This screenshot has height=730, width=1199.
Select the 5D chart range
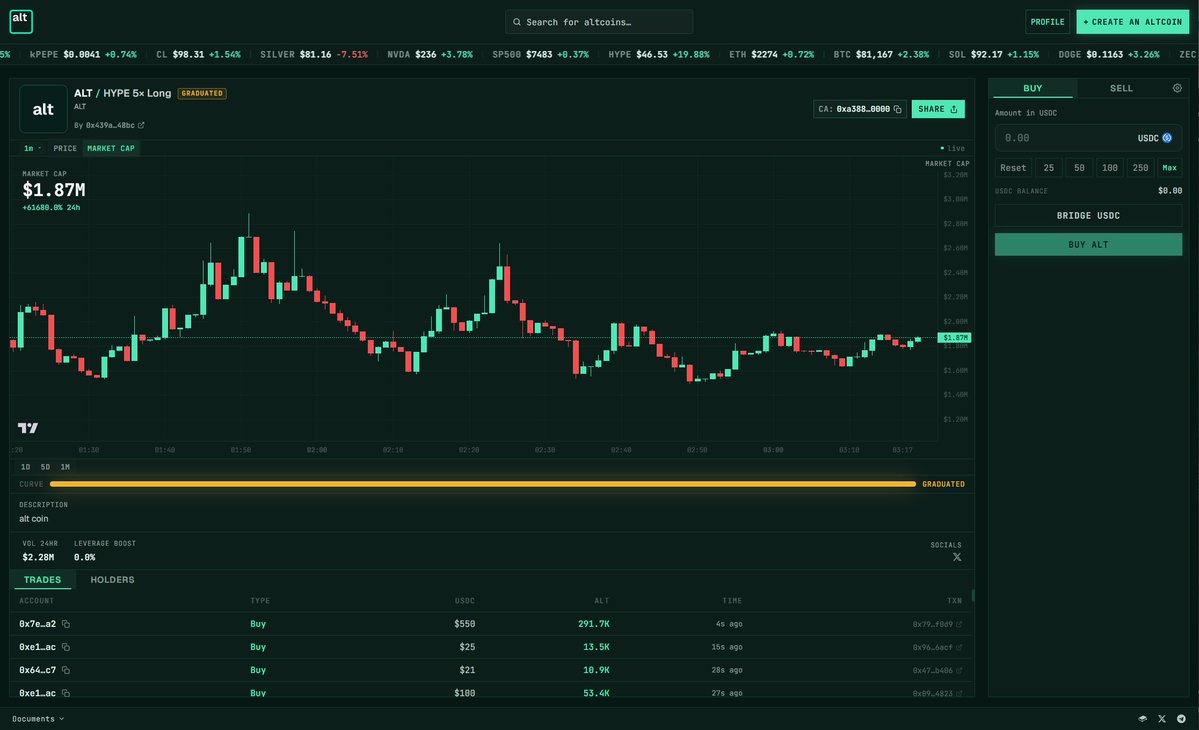tap(45, 467)
